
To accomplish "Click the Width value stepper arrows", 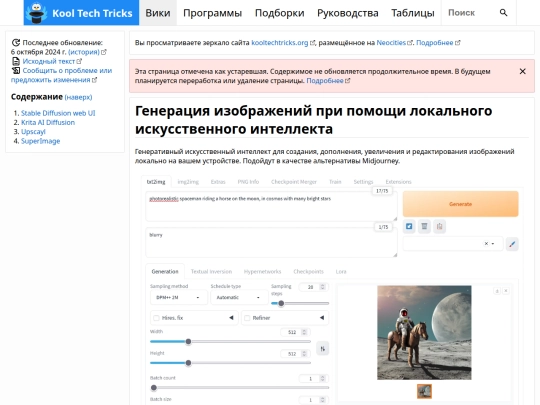I will coord(304,332).
